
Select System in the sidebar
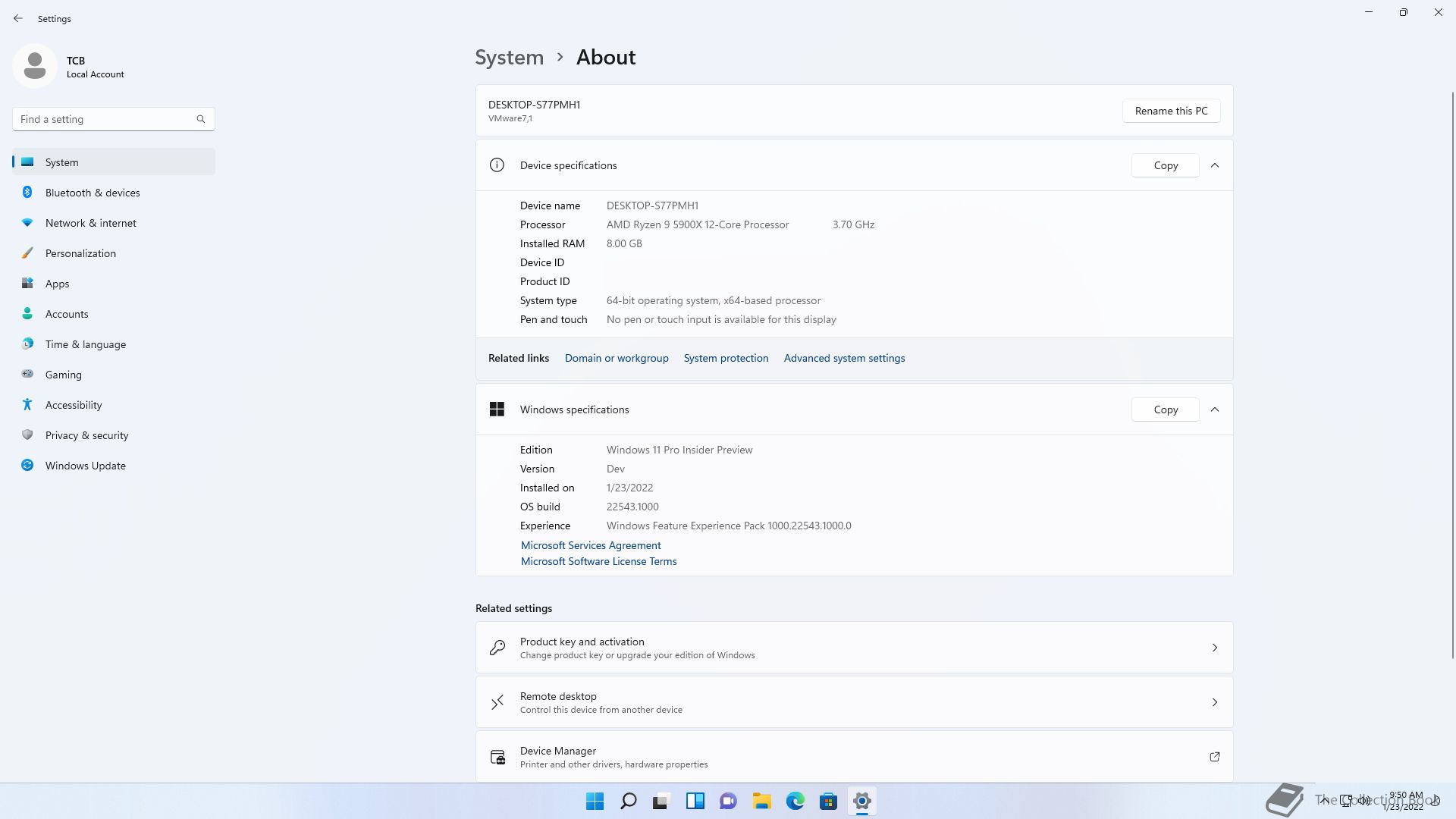coord(114,162)
